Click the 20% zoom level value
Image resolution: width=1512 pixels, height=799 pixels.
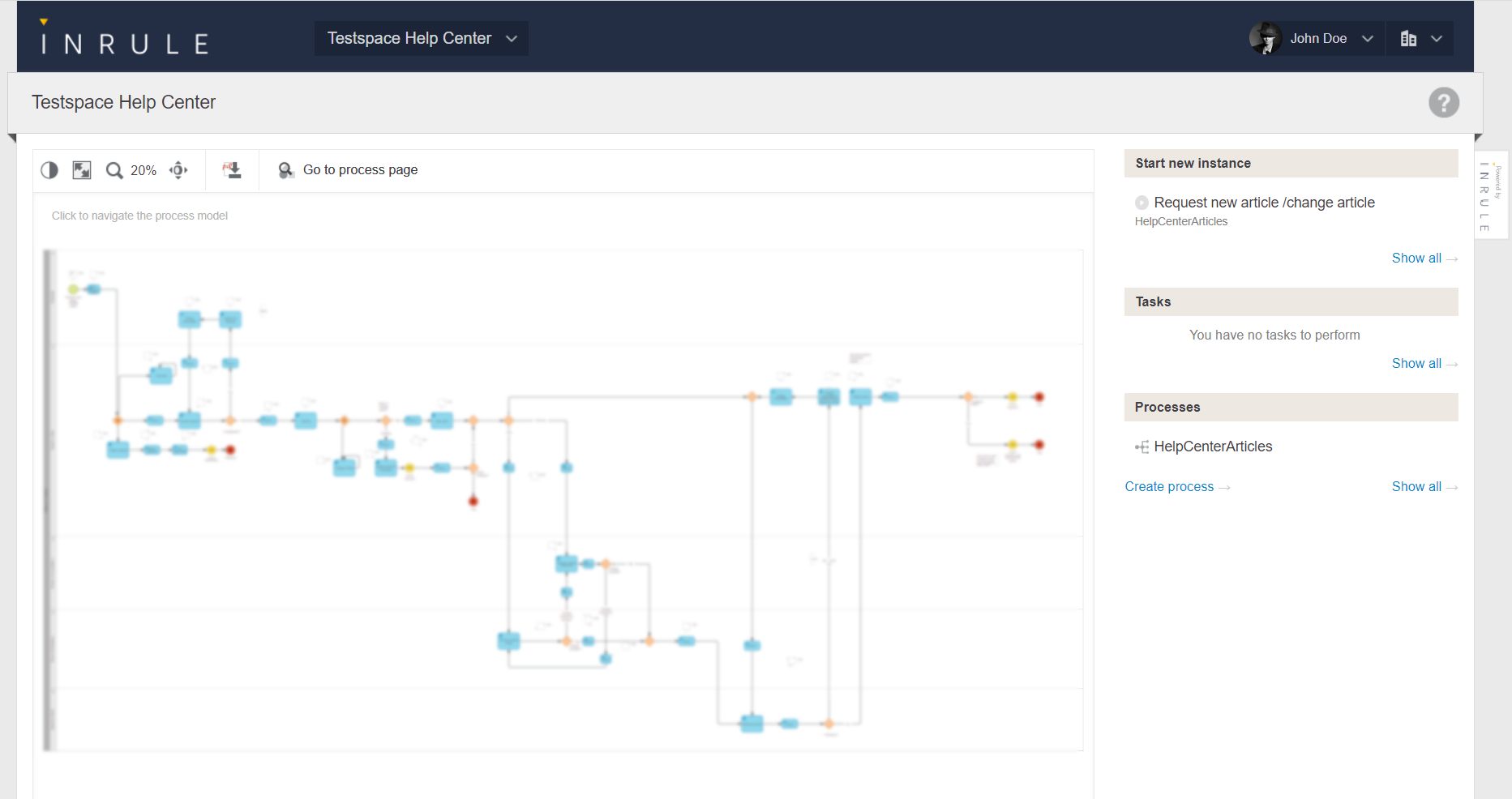coord(143,171)
